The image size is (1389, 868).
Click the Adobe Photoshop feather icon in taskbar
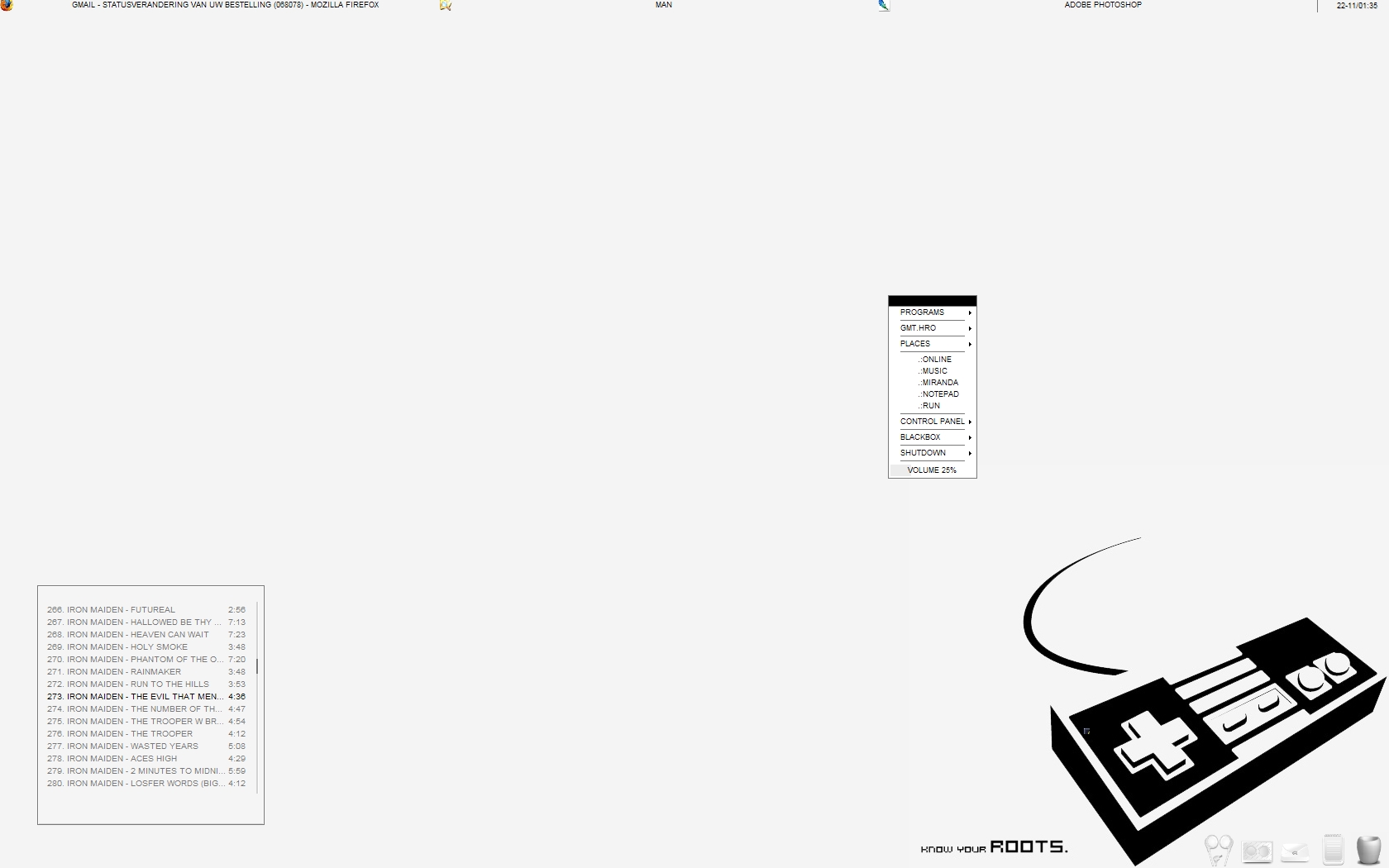[884, 5]
